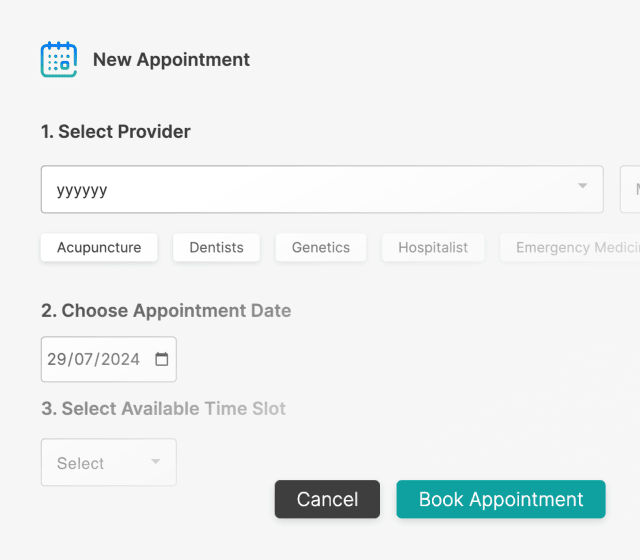Choose the Genetics specialty chip
This screenshot has width=640, height=560.
click(321, 247)
